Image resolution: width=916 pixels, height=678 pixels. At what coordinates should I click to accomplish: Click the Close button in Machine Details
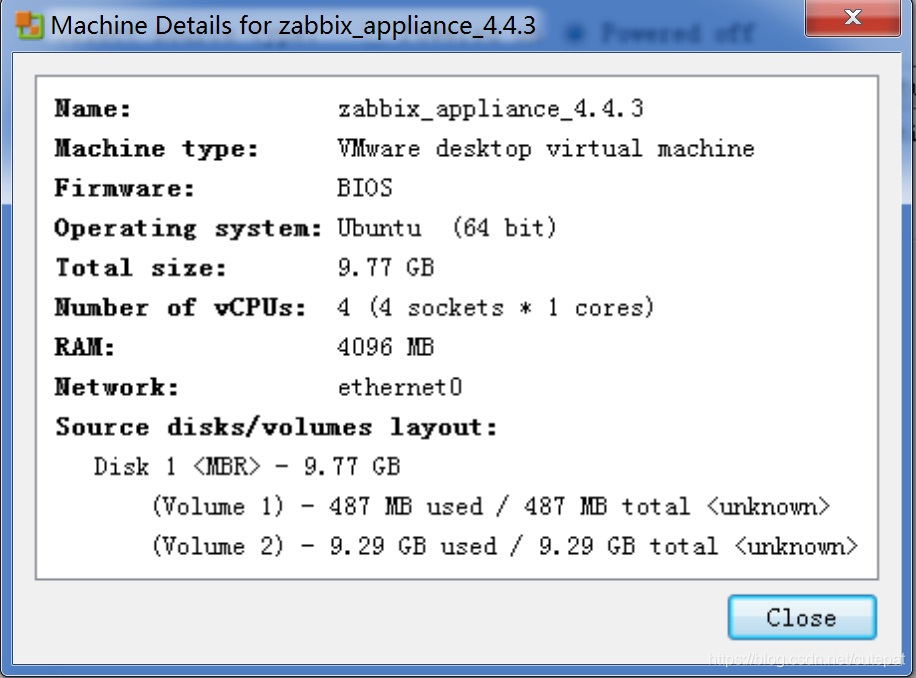[802, 617]
